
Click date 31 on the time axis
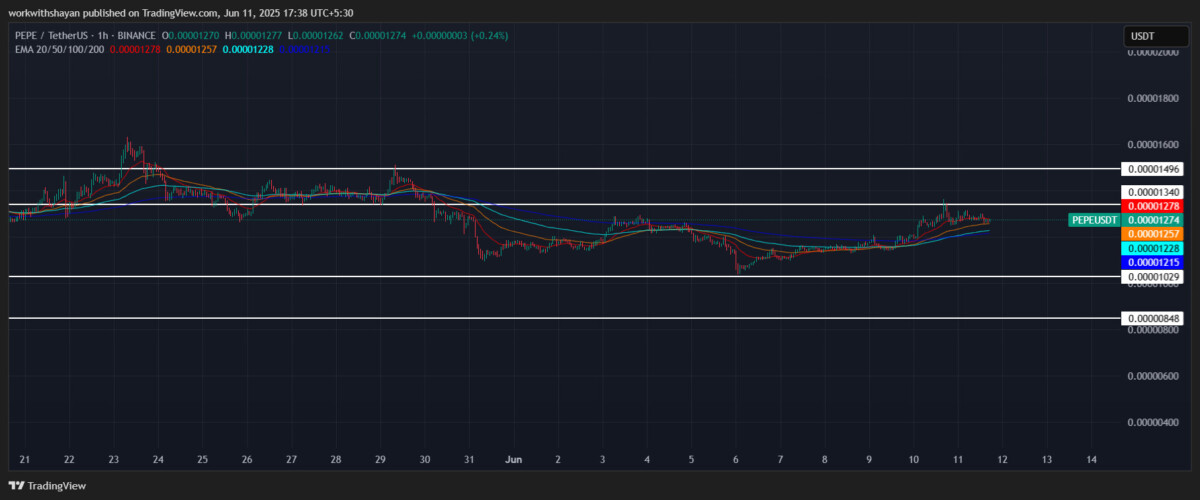click(469, 459)
